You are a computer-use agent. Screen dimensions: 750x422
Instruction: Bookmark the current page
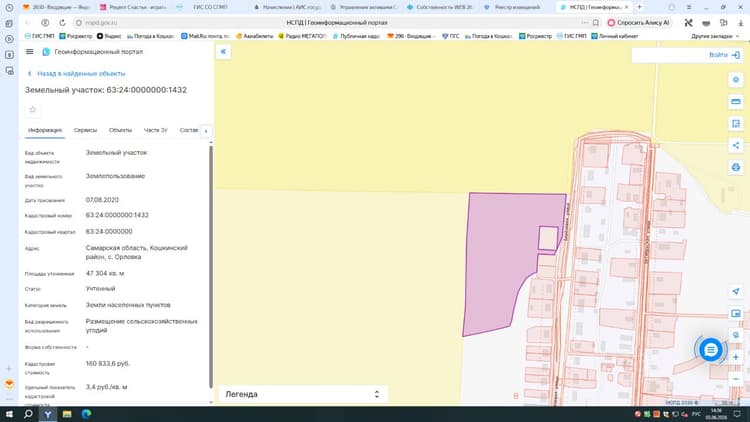pos(596,22)
